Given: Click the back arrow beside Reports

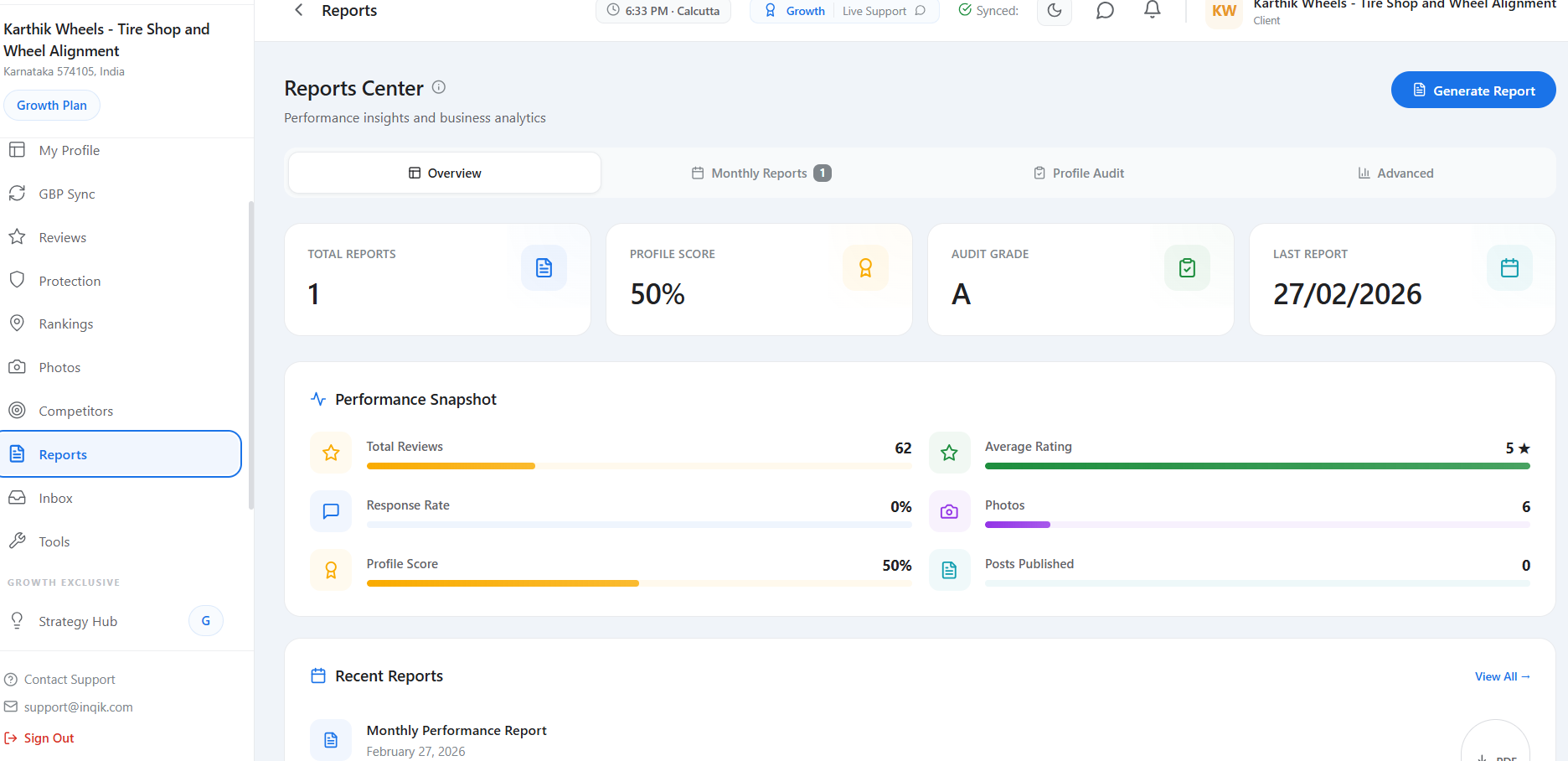Looking at the screenshot, I should 299,10.
